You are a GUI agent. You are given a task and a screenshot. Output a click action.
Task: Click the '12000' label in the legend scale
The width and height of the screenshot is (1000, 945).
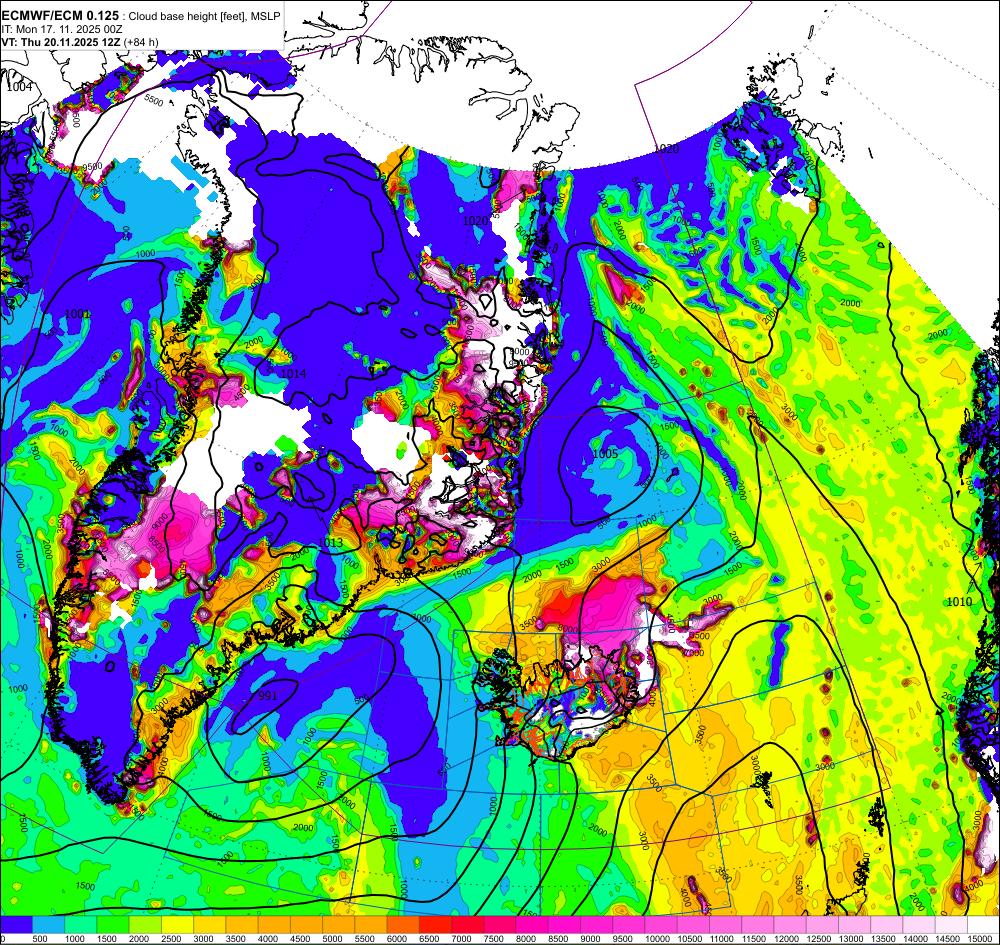[786, 938]
